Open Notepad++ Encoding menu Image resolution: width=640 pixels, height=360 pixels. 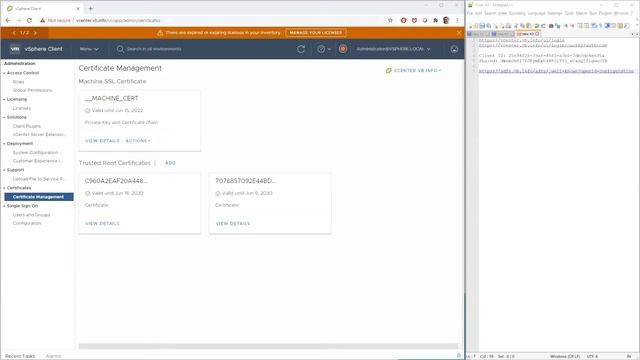[517, 13]
